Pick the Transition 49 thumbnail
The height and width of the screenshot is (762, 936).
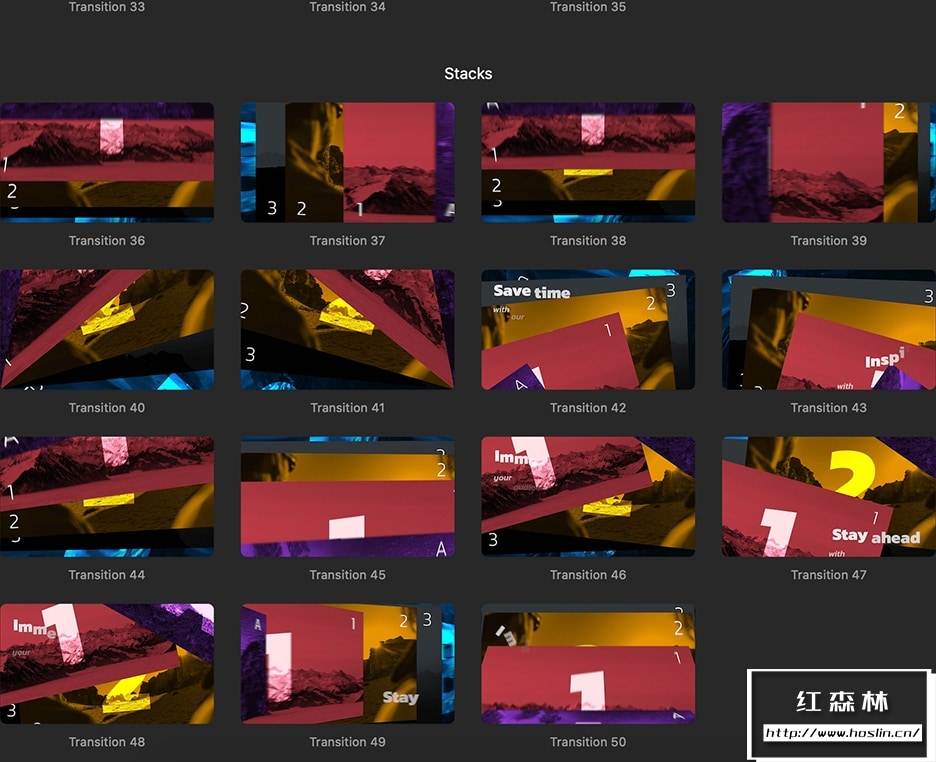click(347, 664)
